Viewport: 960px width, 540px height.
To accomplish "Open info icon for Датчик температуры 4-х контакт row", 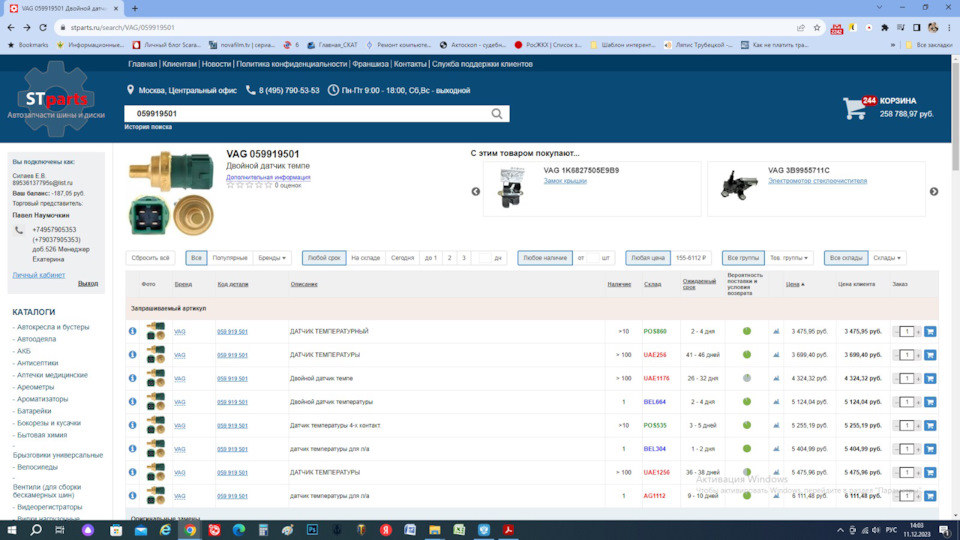I will pos(132,425).
